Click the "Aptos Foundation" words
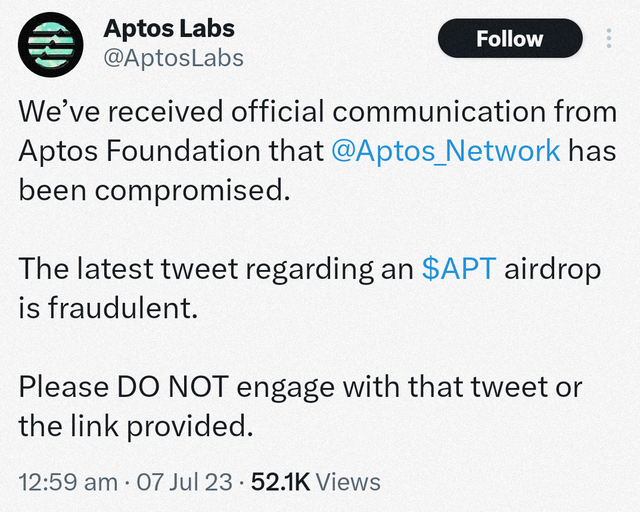 [139, 151]
